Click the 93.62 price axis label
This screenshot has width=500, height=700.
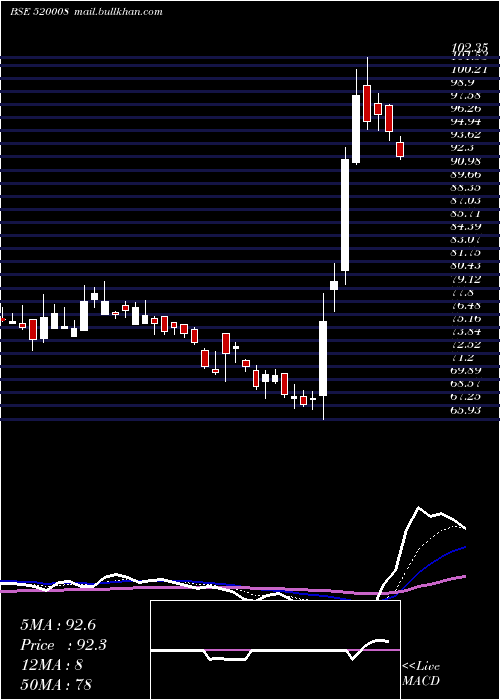(x=468, y=134)
